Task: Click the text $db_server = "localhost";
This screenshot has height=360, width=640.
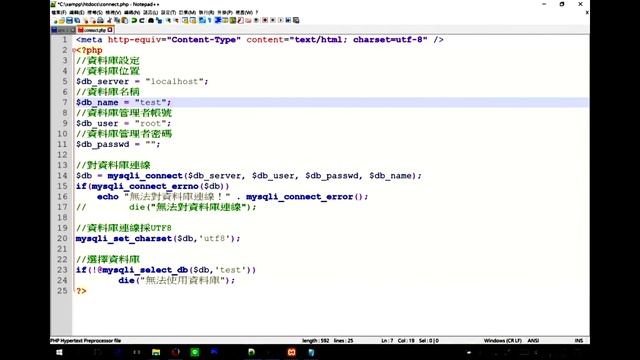Action: [142, 81]
